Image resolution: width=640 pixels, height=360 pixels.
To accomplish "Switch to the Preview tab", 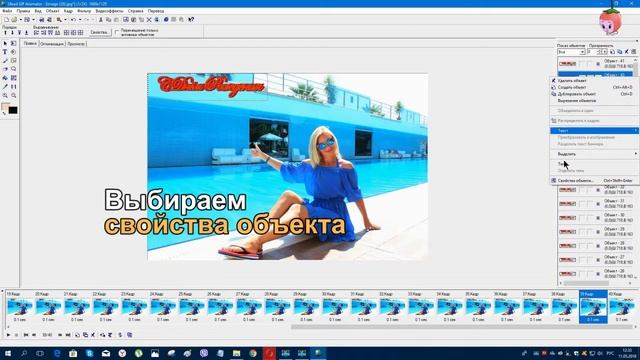I will point(76,44).
